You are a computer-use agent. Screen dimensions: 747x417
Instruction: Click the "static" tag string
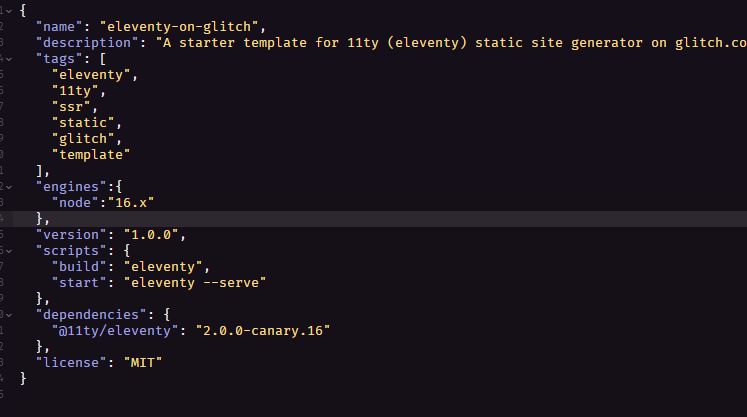coord(83,123)
